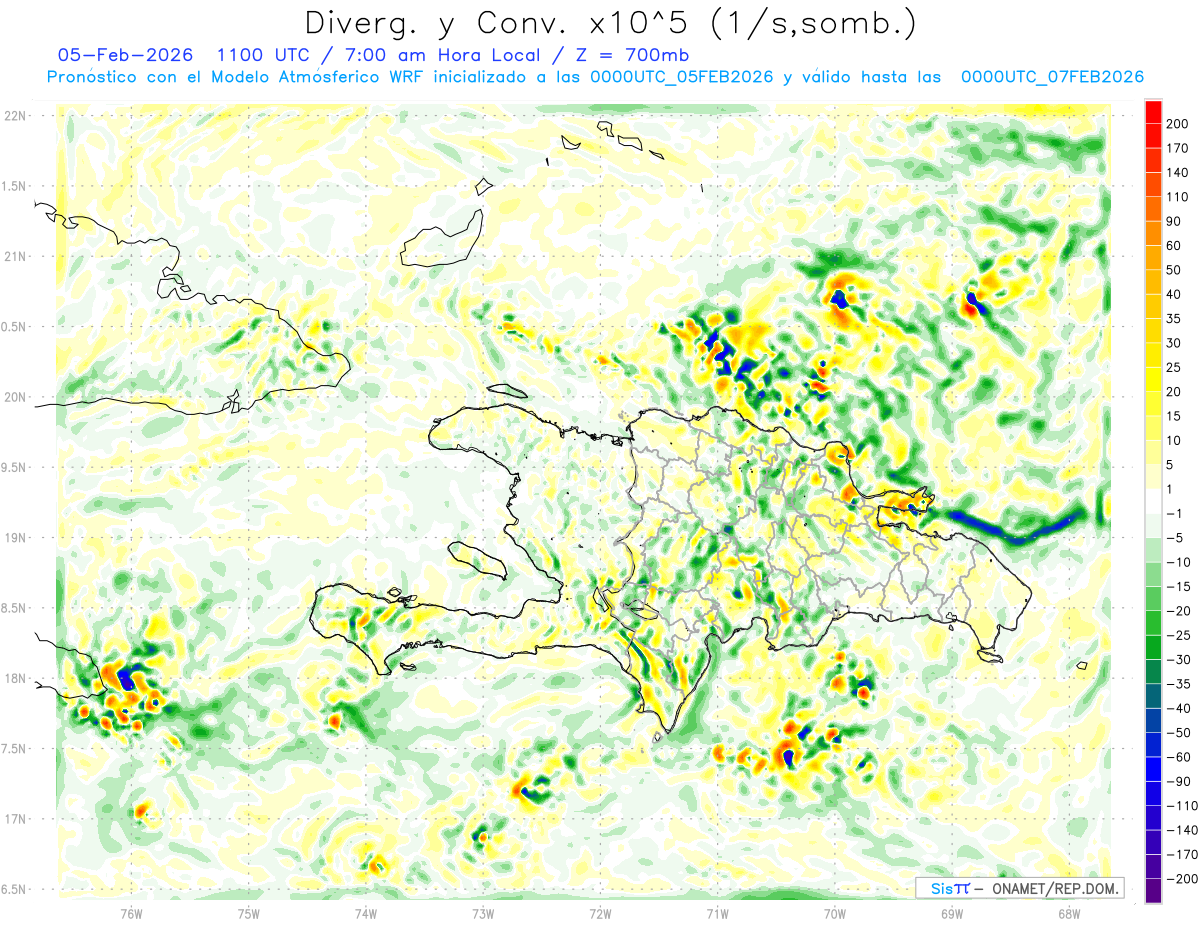1200x927 pixels.
Task: Click the colorbar value "-50"
Action: (1177, 734)
